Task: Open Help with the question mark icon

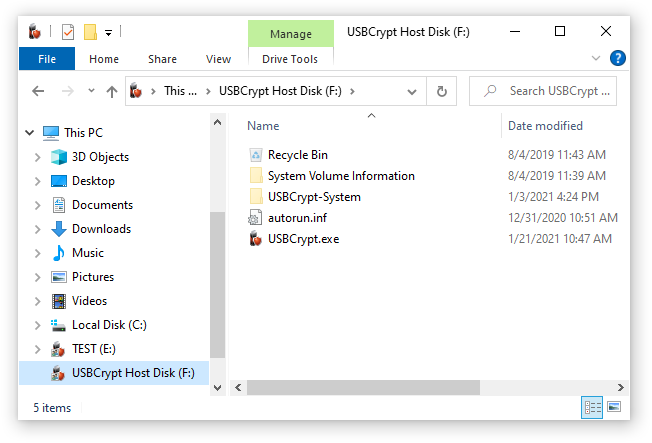Action: 617,58
